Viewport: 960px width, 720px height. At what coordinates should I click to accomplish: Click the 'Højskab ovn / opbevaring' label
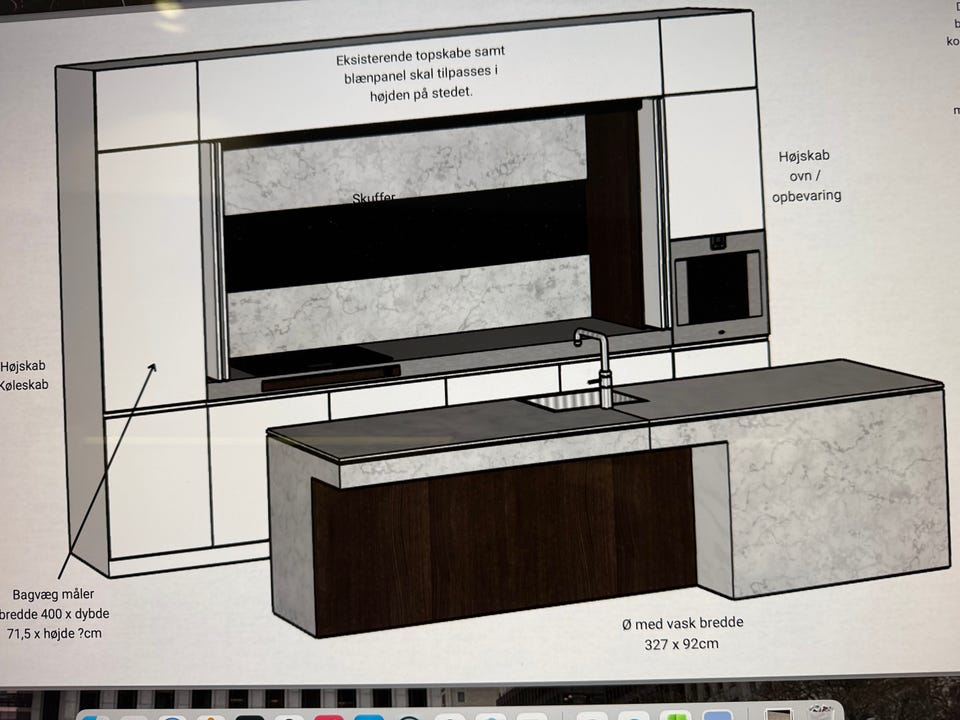coord(806,176)
